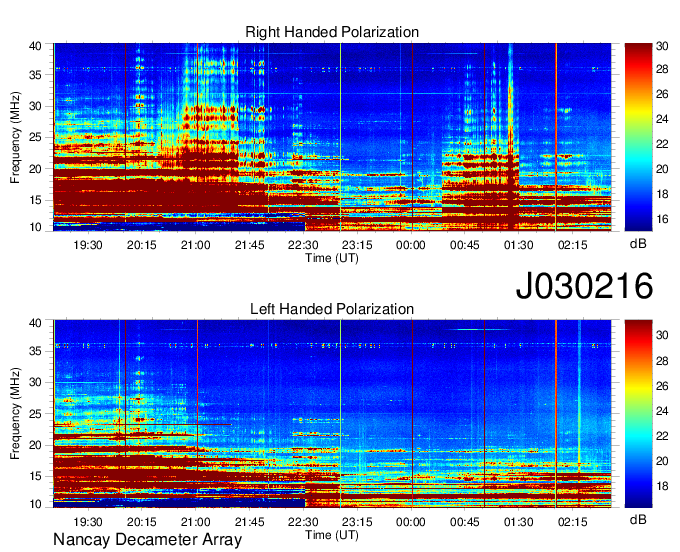Click the bottom plot's 'Time (UT)' axis label
The width and height of the screenshot is (680, 552).
tap(332, 535)
